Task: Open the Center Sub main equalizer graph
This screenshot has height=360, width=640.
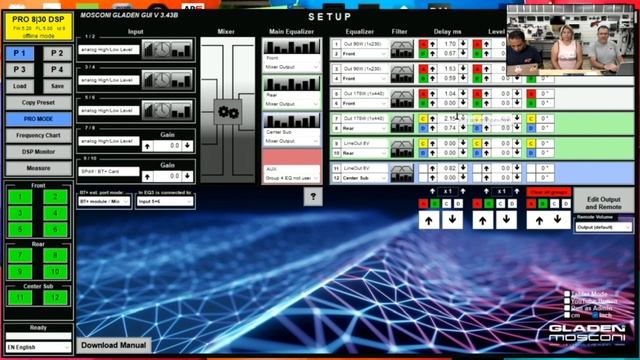Action: 291,121
